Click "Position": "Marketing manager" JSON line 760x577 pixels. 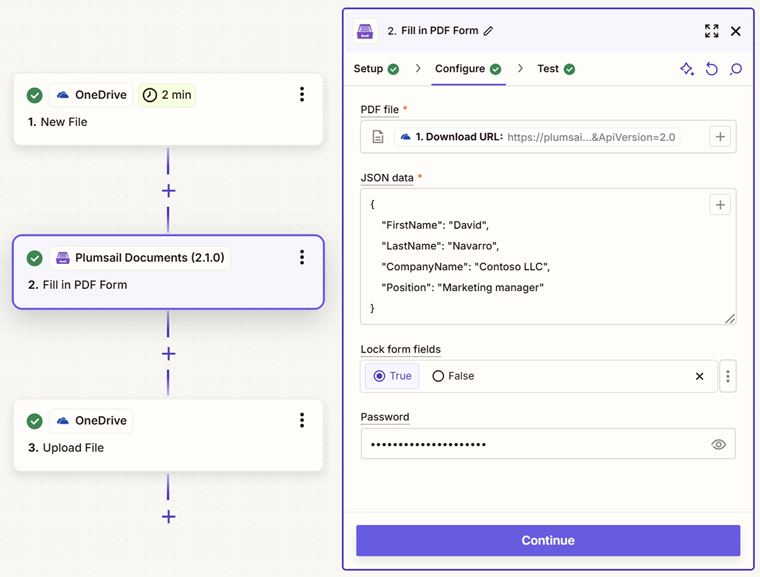pos(462,288)
